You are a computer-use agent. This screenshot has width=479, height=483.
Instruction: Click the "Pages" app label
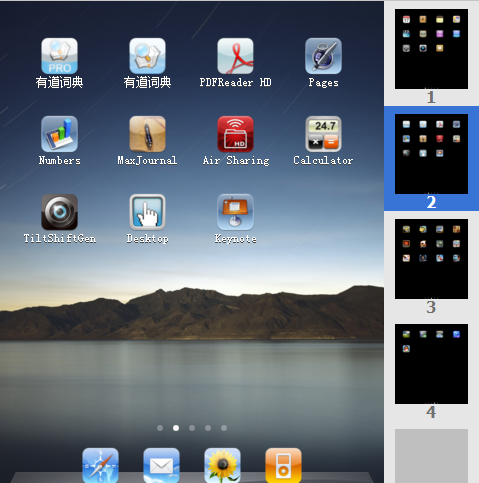[x=323, y=82]
